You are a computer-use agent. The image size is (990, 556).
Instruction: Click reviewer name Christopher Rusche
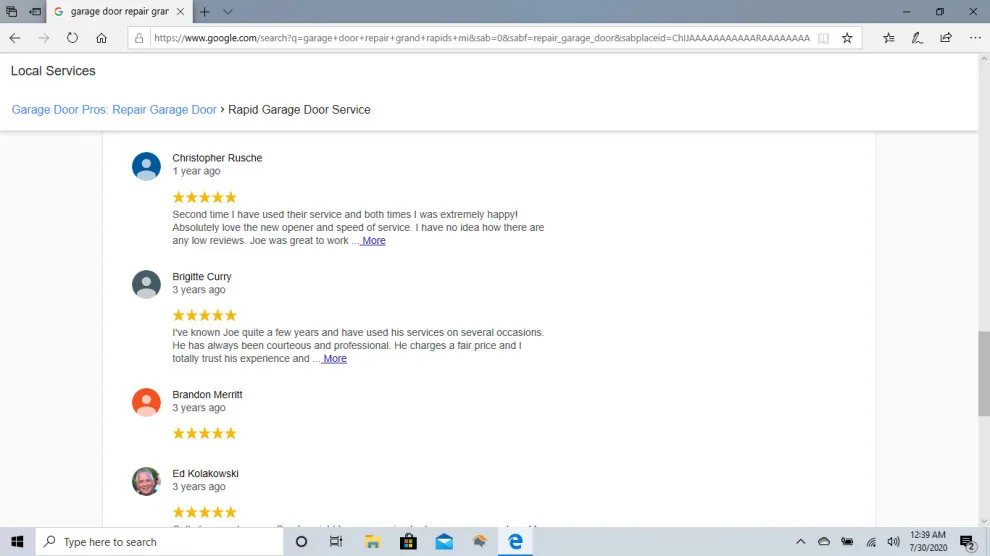pos(217,158)
